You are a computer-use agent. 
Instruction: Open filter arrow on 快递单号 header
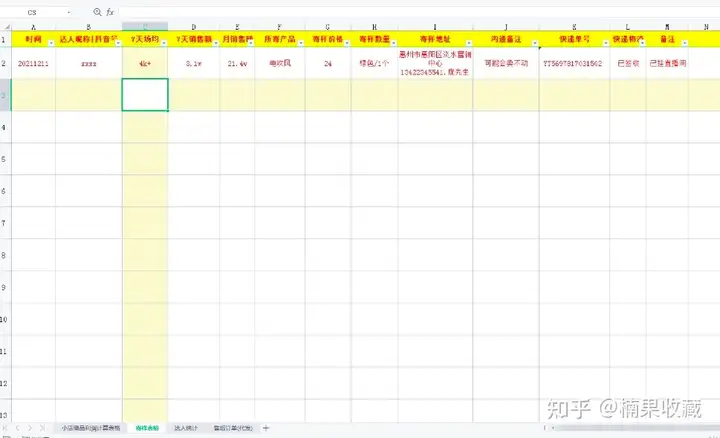tap(606, 43)
